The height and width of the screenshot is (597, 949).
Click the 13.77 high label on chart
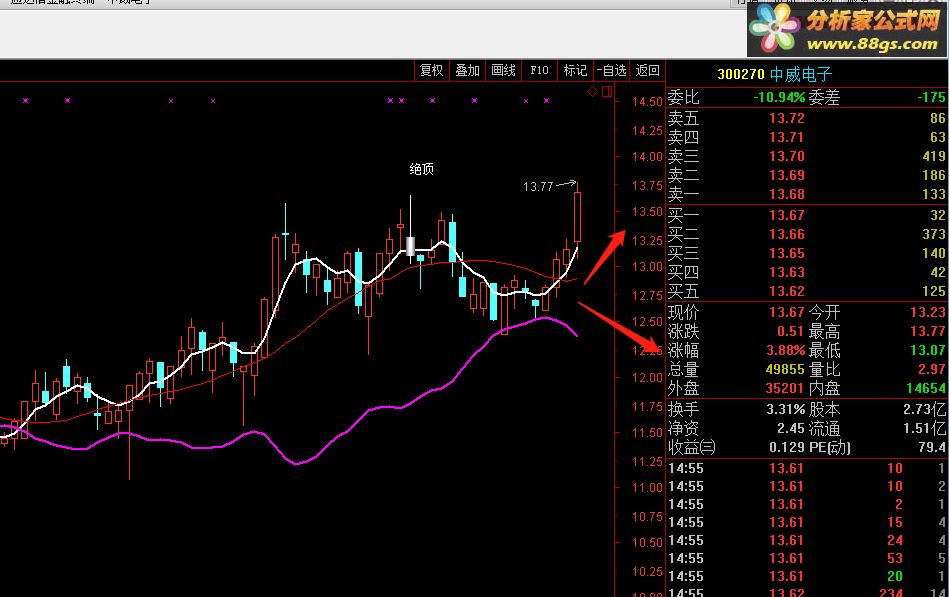click(538, 186)
